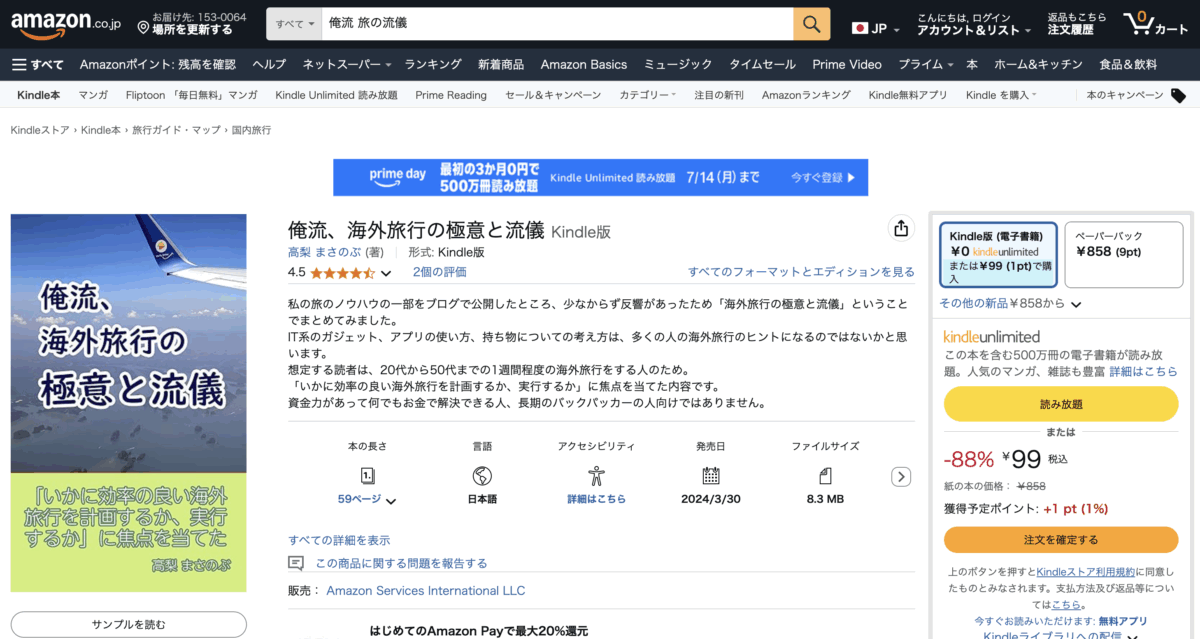The width and height of the screenshot is (1200, 639).
Task: Click the accessibility figure icon
Action: click(x=596, y=476)
